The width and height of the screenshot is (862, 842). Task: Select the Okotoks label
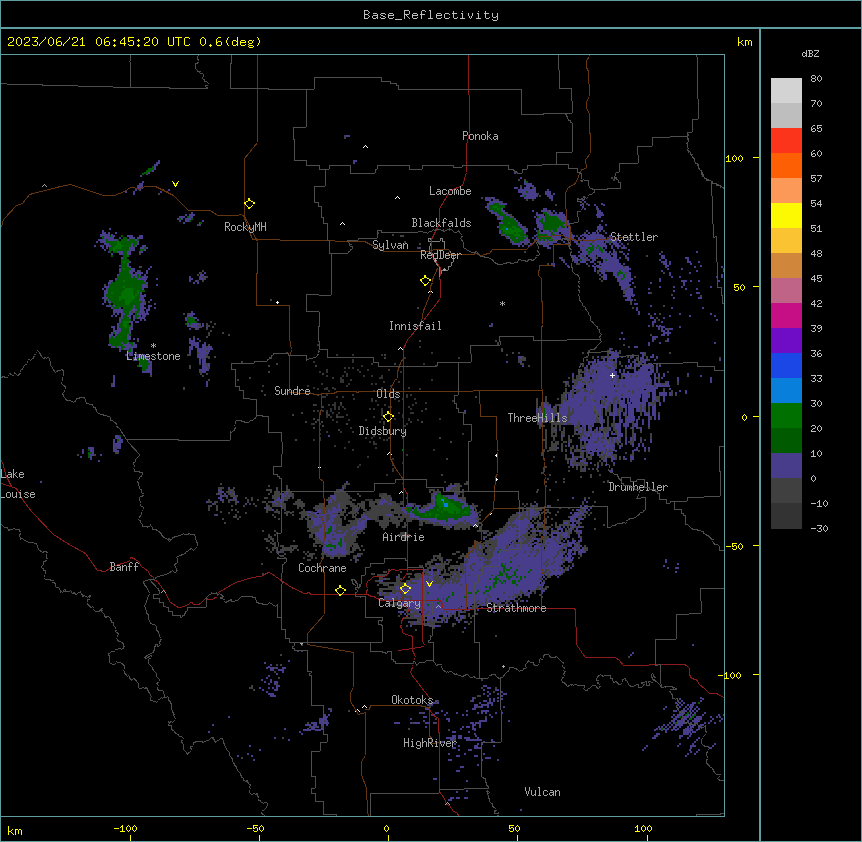click(x=412, y=700)
